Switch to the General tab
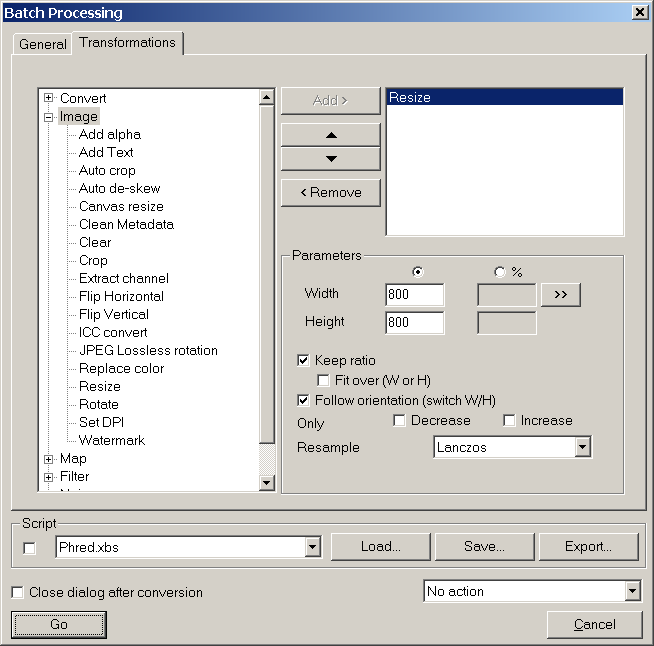 (43, 44)
